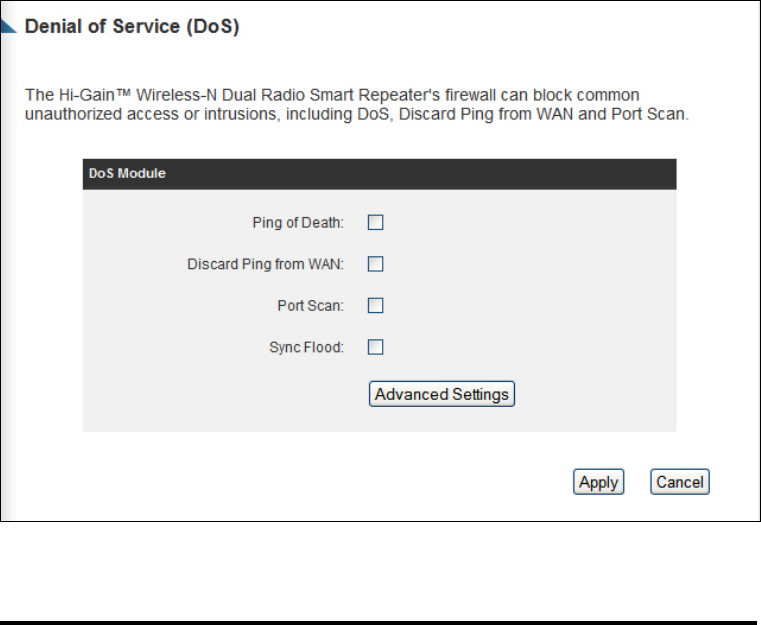This screenshot has width=761, height=625.
Task: Cancel the DoS changes
Action: pos(679,482)
